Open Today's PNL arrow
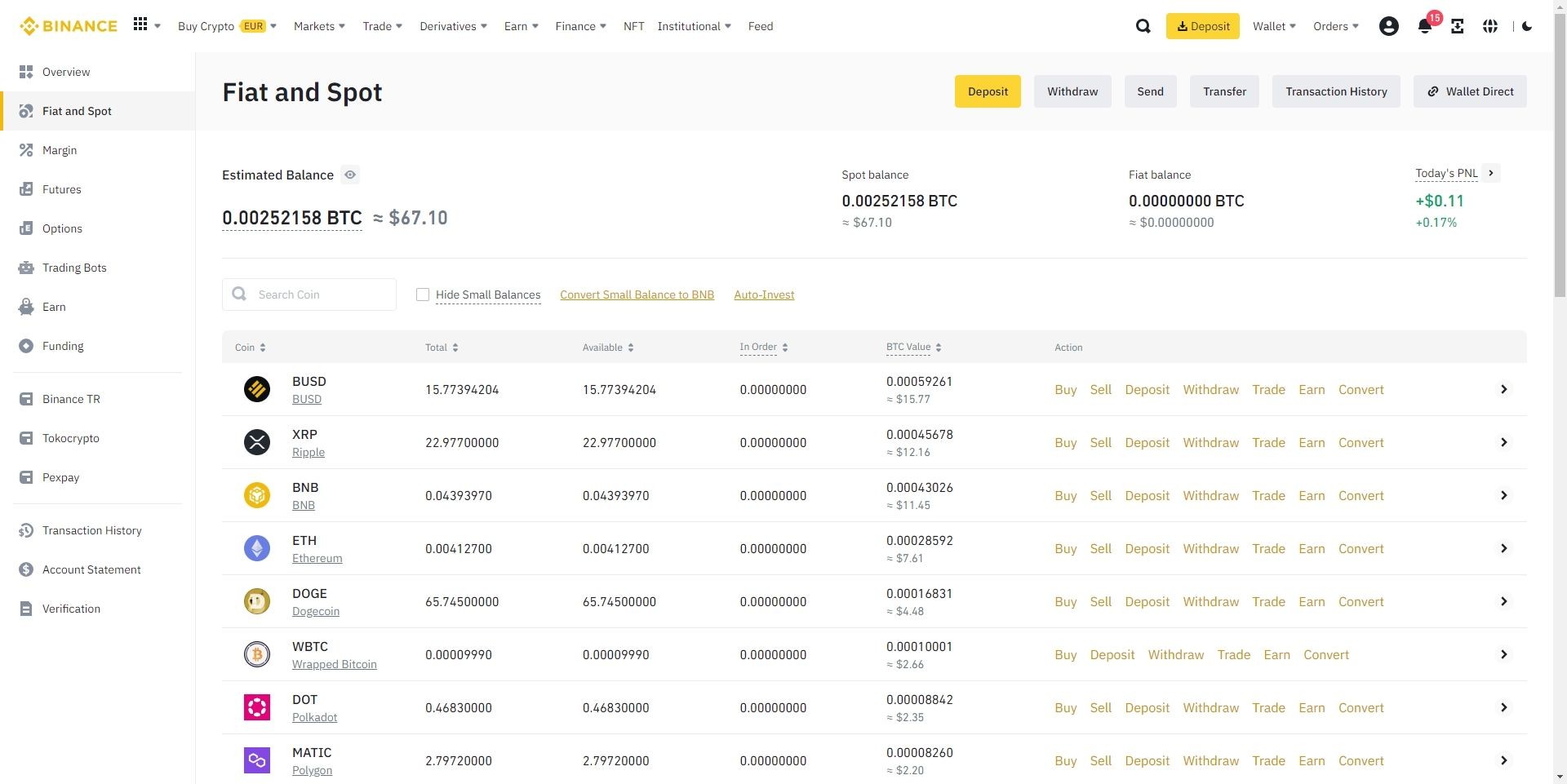 point(1491,173)
